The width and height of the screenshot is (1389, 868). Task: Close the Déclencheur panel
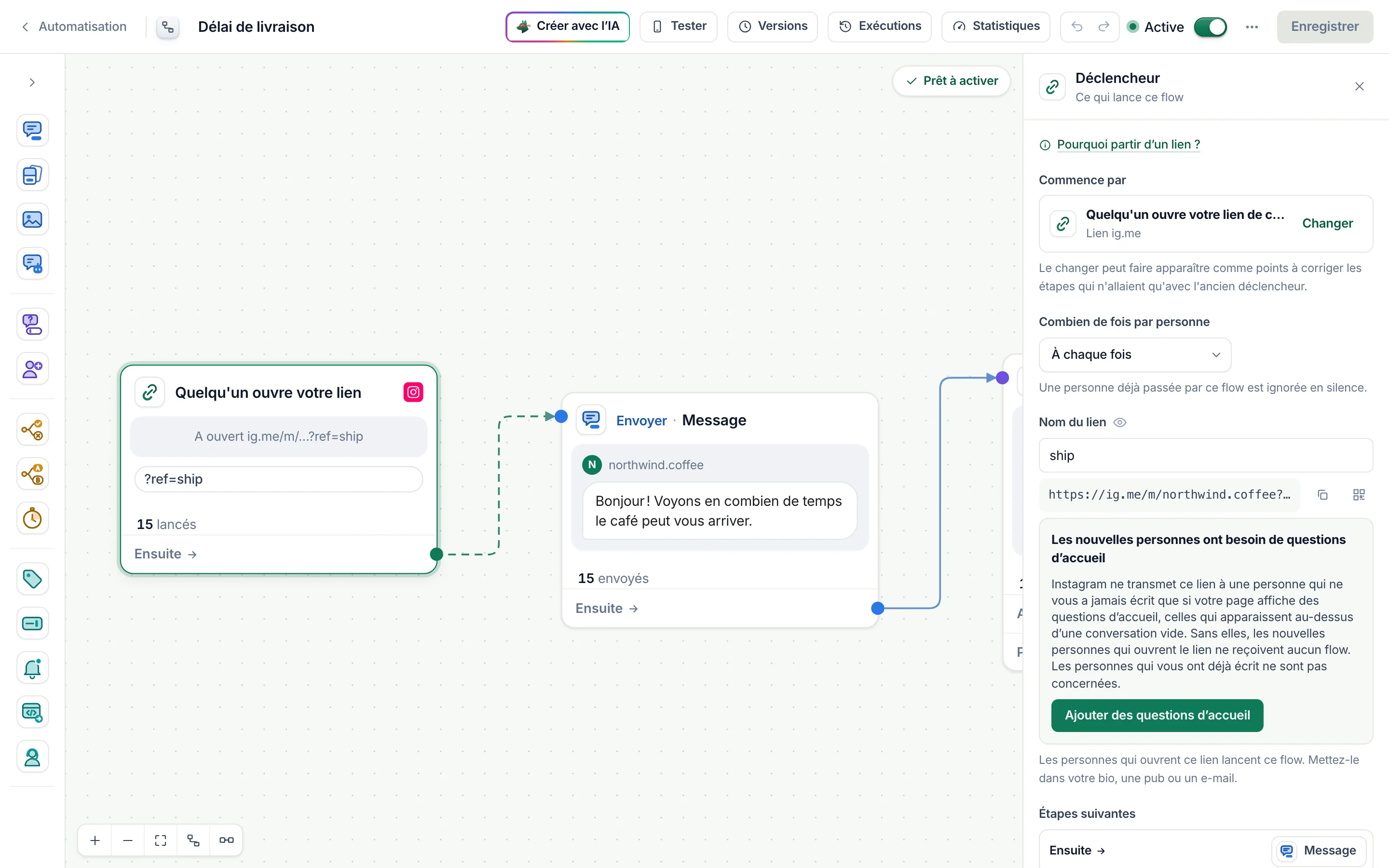point(1359,87)
